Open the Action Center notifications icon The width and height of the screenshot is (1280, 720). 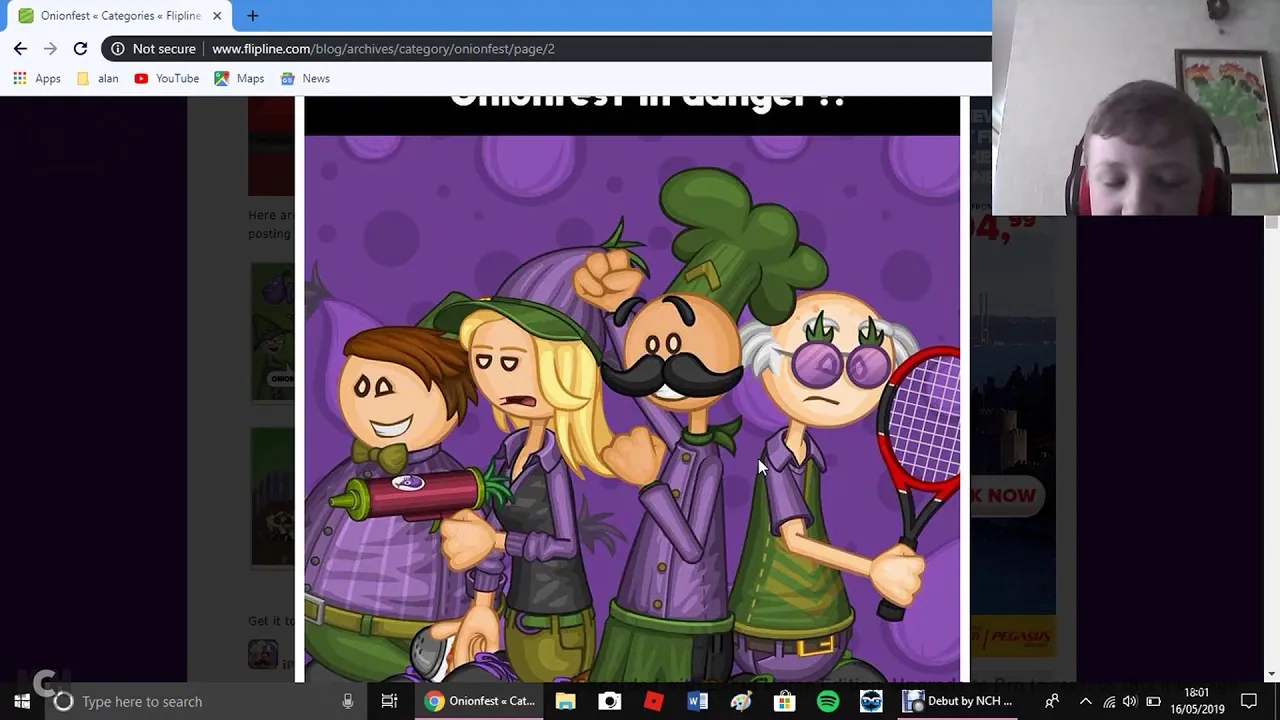click(x=1248, y=701)
